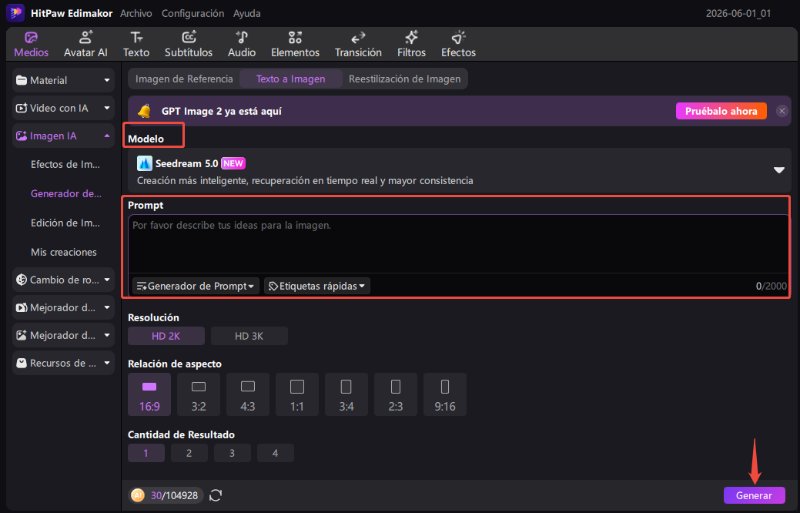
Task: Set result quantity to 2
Action: click(189, 453)
